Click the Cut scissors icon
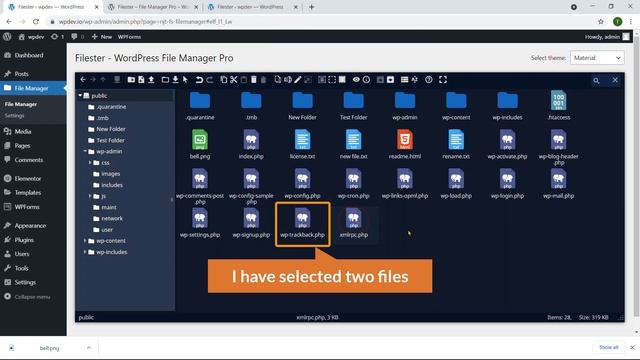640x360 pixels. [x=233, y=80]
